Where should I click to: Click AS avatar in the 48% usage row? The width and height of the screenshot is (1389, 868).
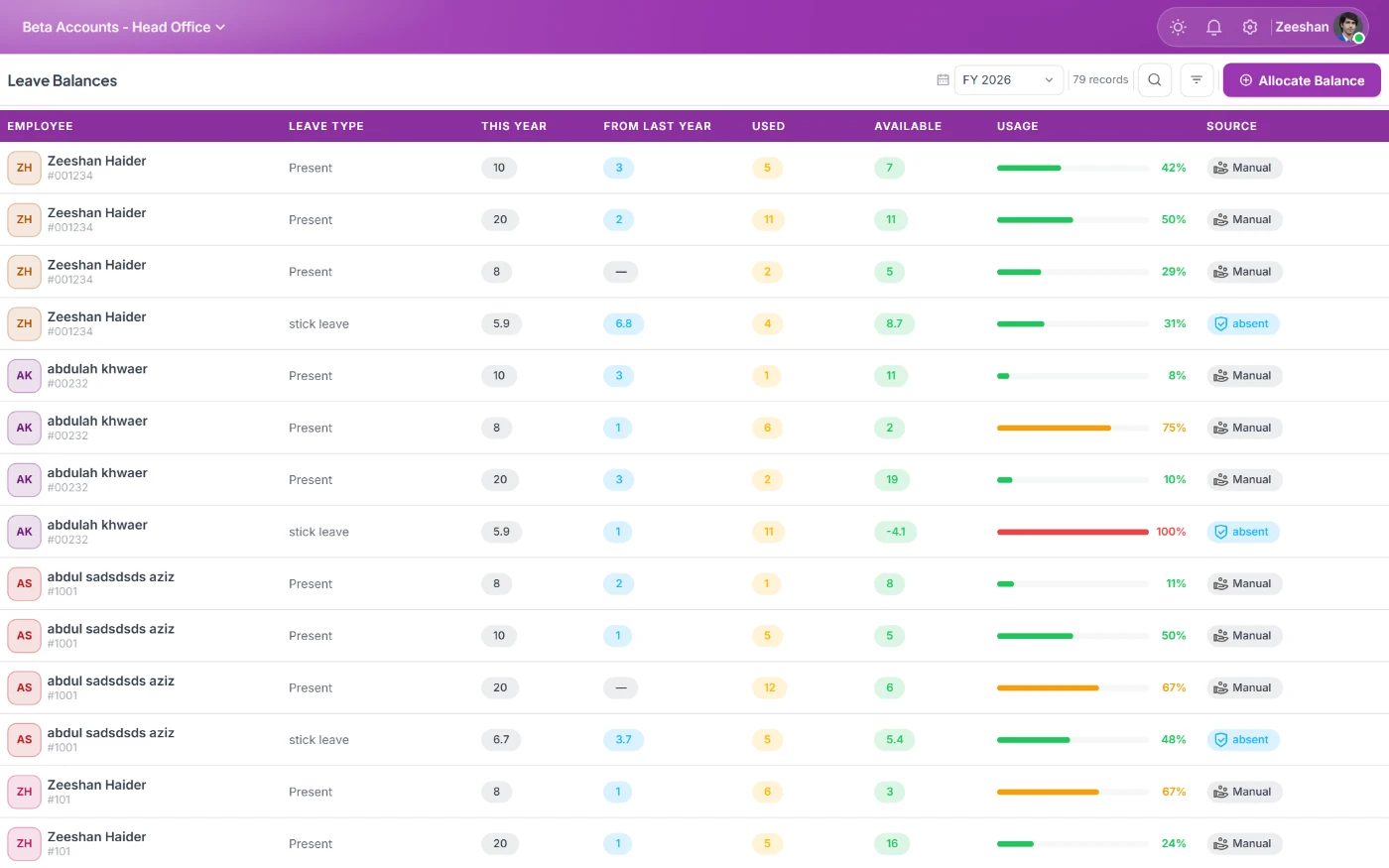tap(24, 740)
